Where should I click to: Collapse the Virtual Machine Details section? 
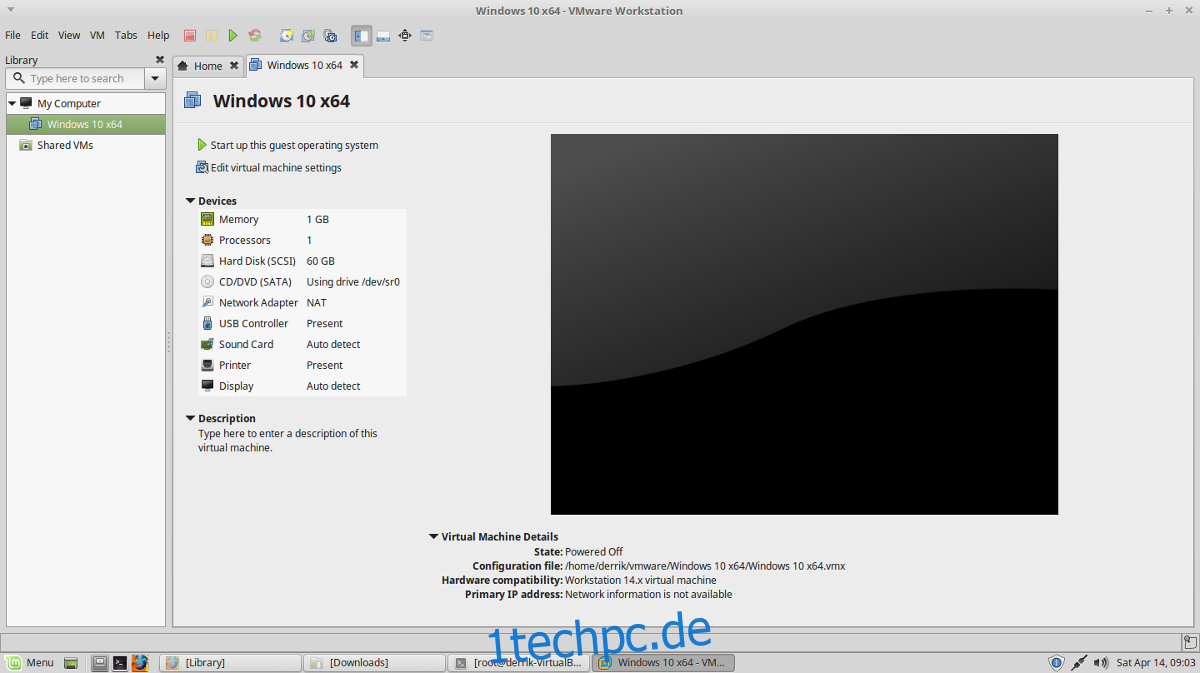(x=433, y=537)
